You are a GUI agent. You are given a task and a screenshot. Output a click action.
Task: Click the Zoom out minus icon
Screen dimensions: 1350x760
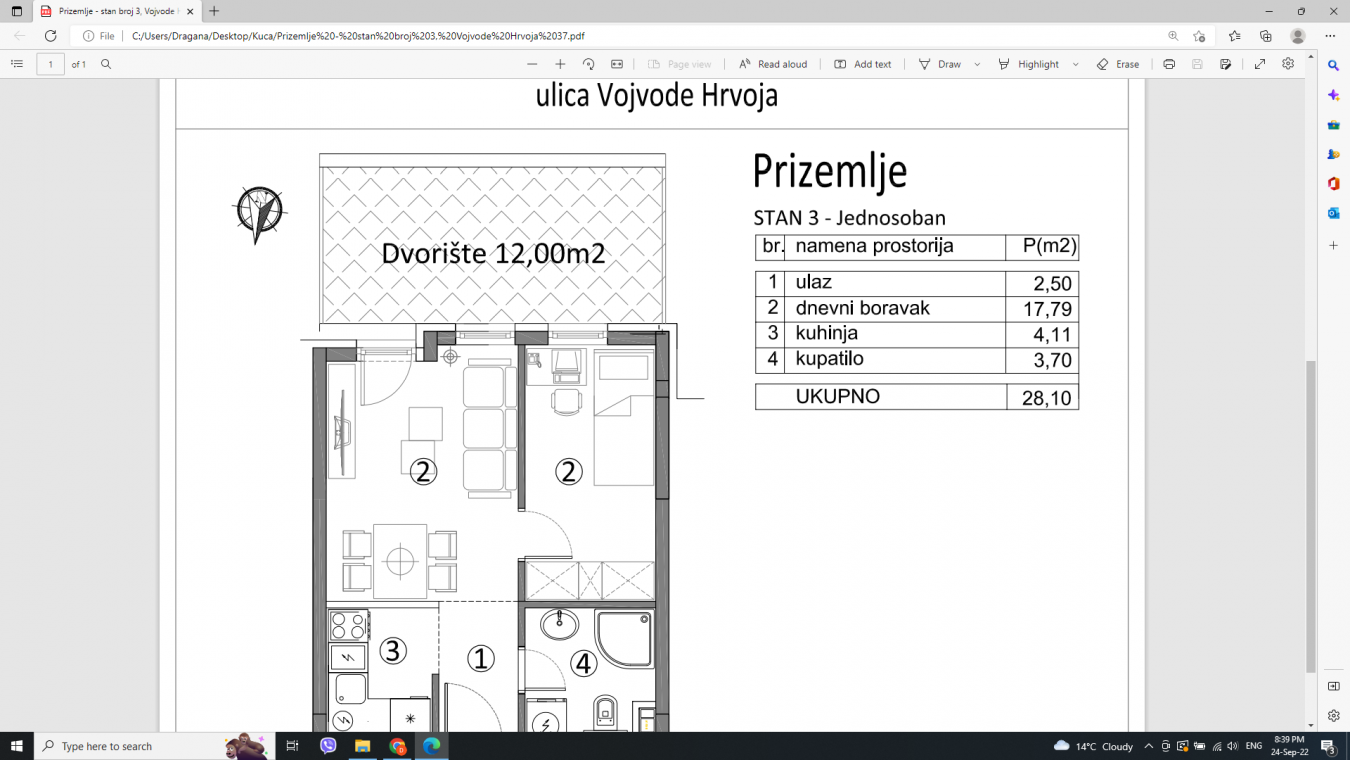pyautogui.click(x=532, y=64)
